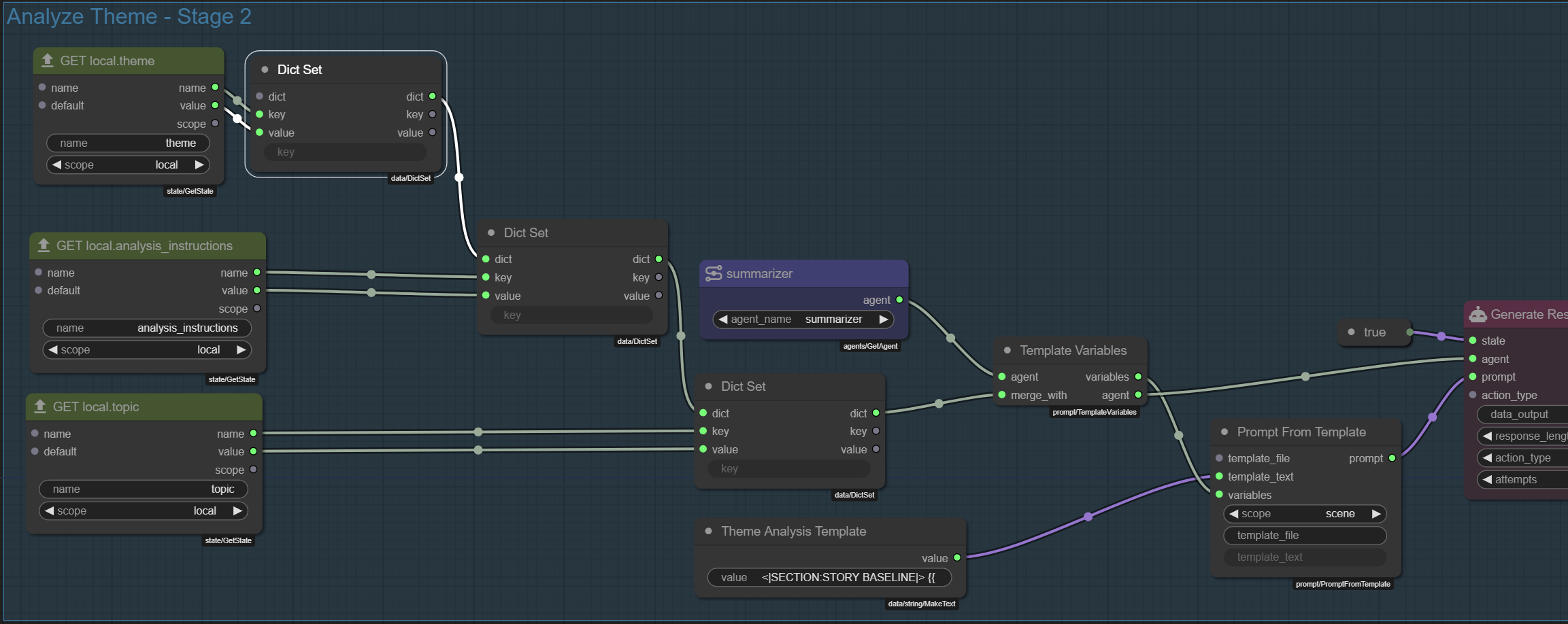
Task: Click the output port of the true node
Action: (1409, 332)
